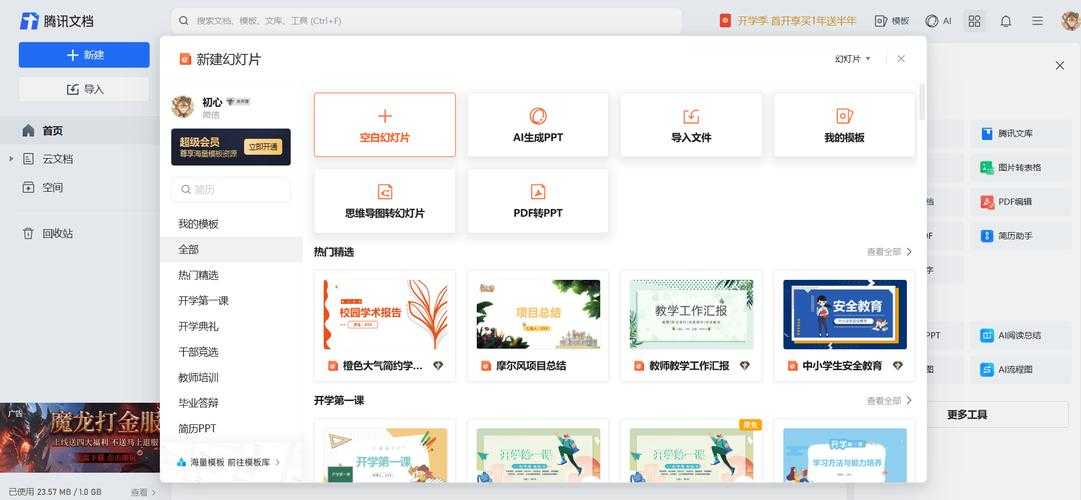Select 简历PPT category
This screenshot has width=1081, height=500.
(197, 428)
